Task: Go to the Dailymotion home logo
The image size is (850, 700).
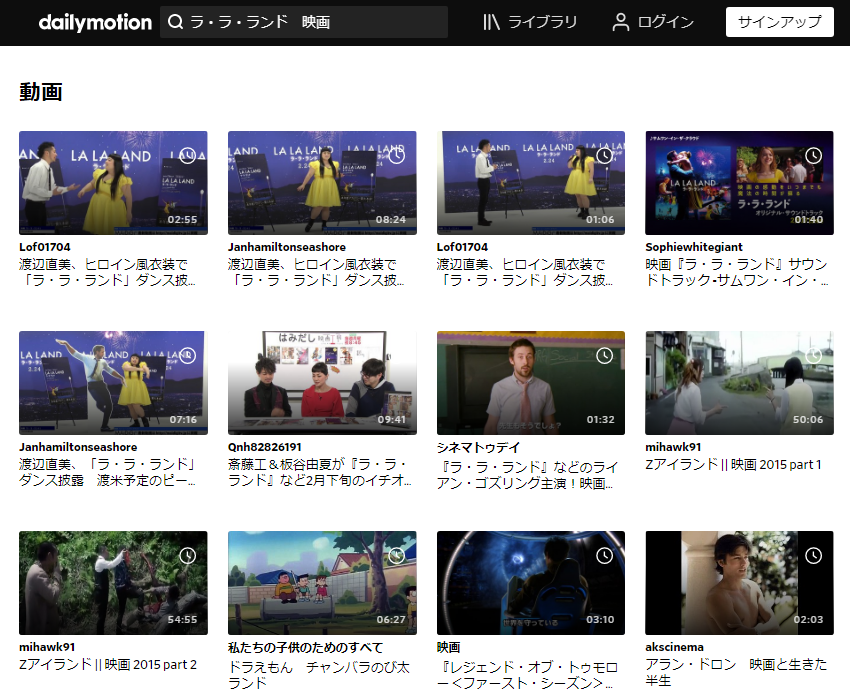Action: click(95, 22)
